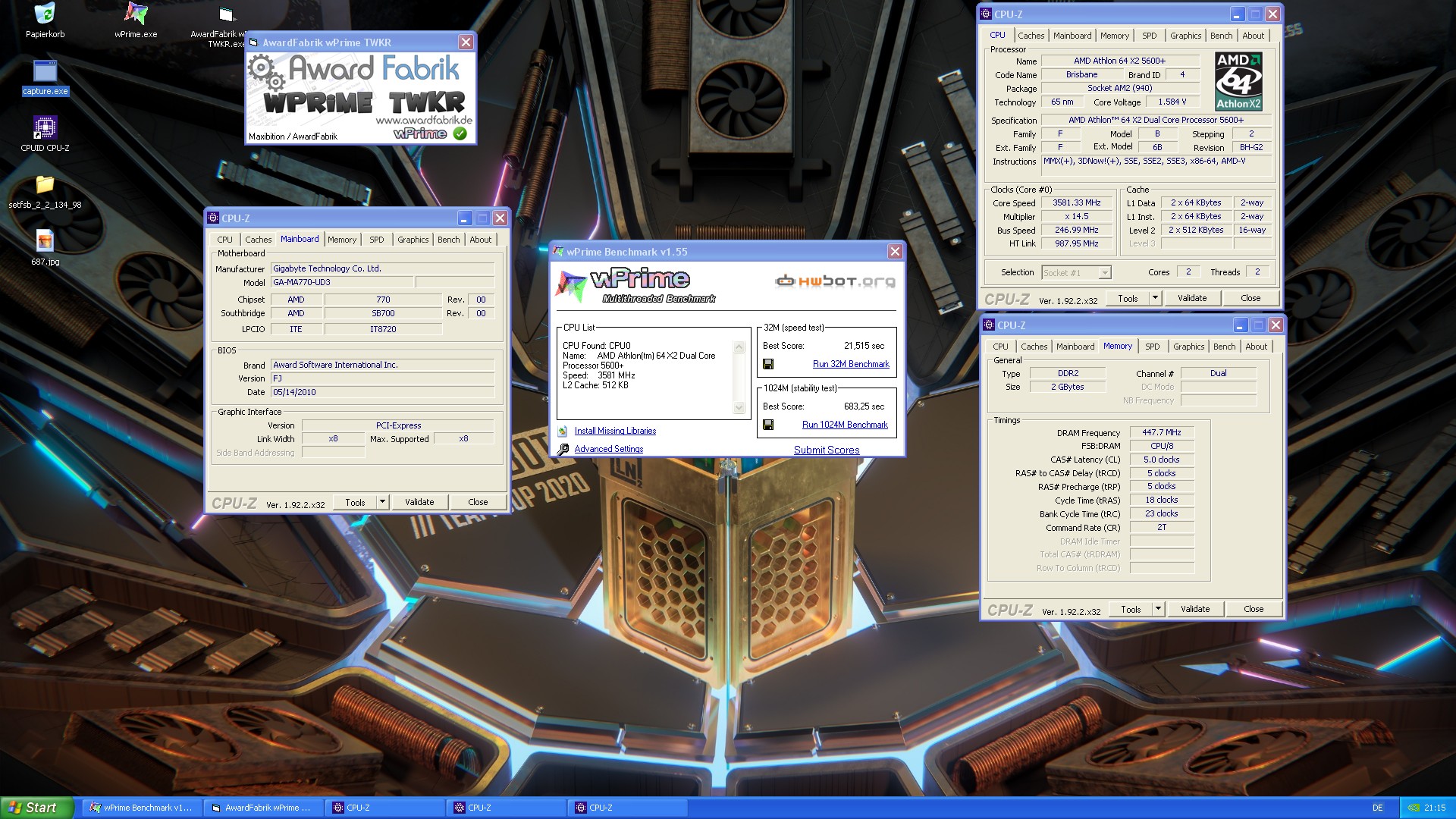Open Caches tab in CPU-Z CPU window

(x=1031, y=36)
